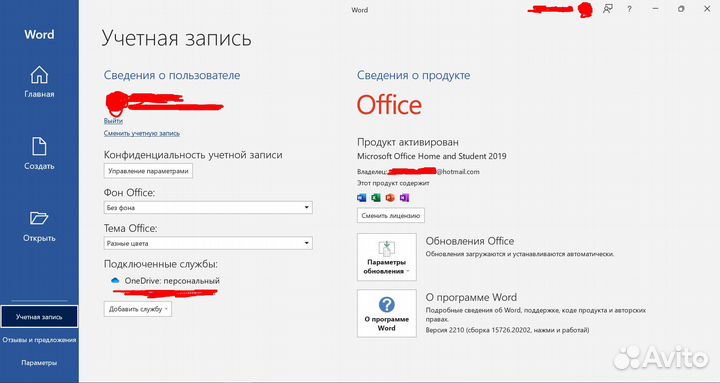Click the OneNote app icon under product contents
Screen dimensions: 720x383
tap(404, 198)
